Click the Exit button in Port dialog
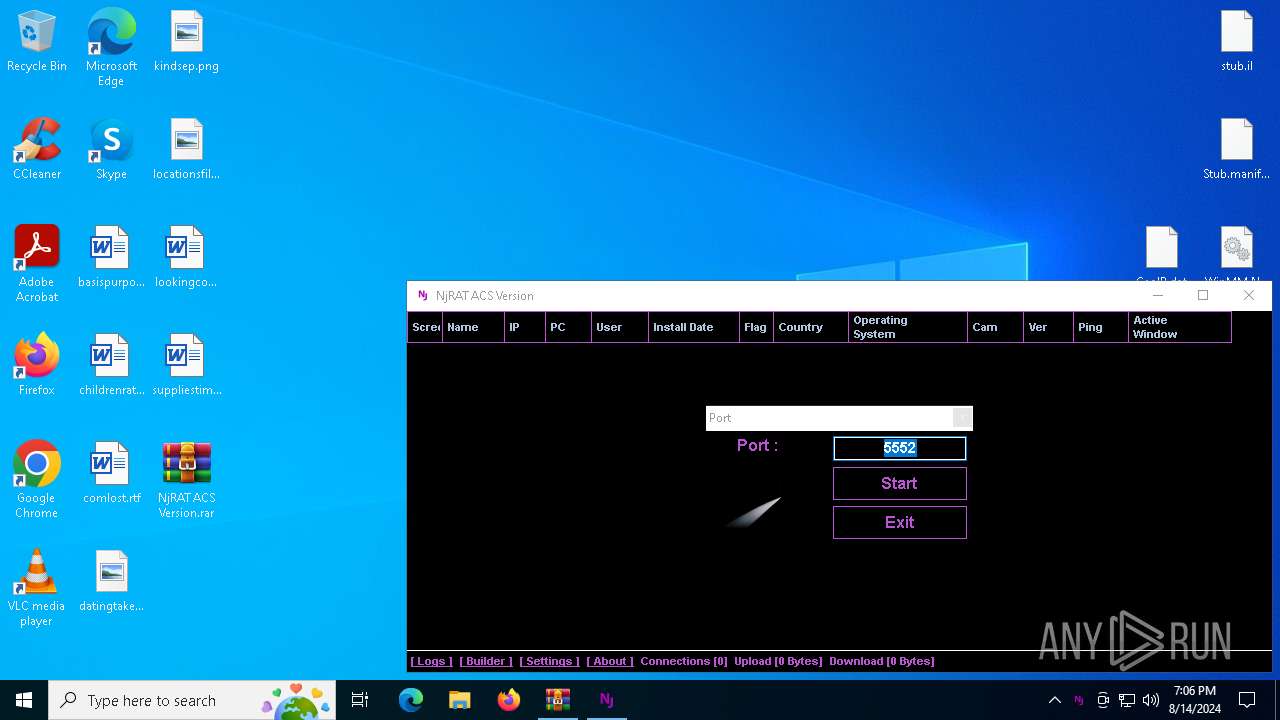The width and height of the screenshot is (1280, 720). [x=899, y=522]
